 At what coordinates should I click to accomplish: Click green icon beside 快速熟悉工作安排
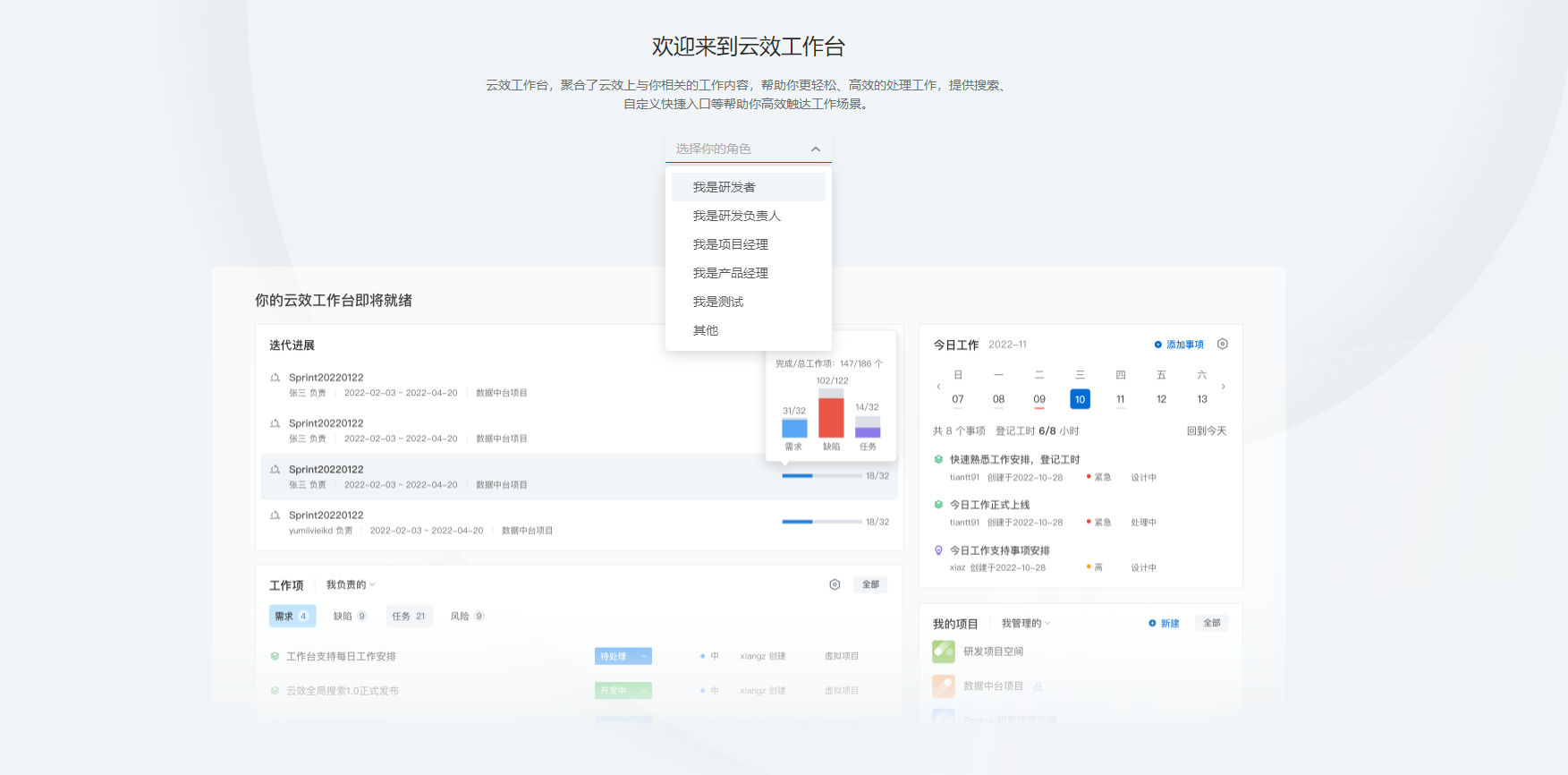938,459
